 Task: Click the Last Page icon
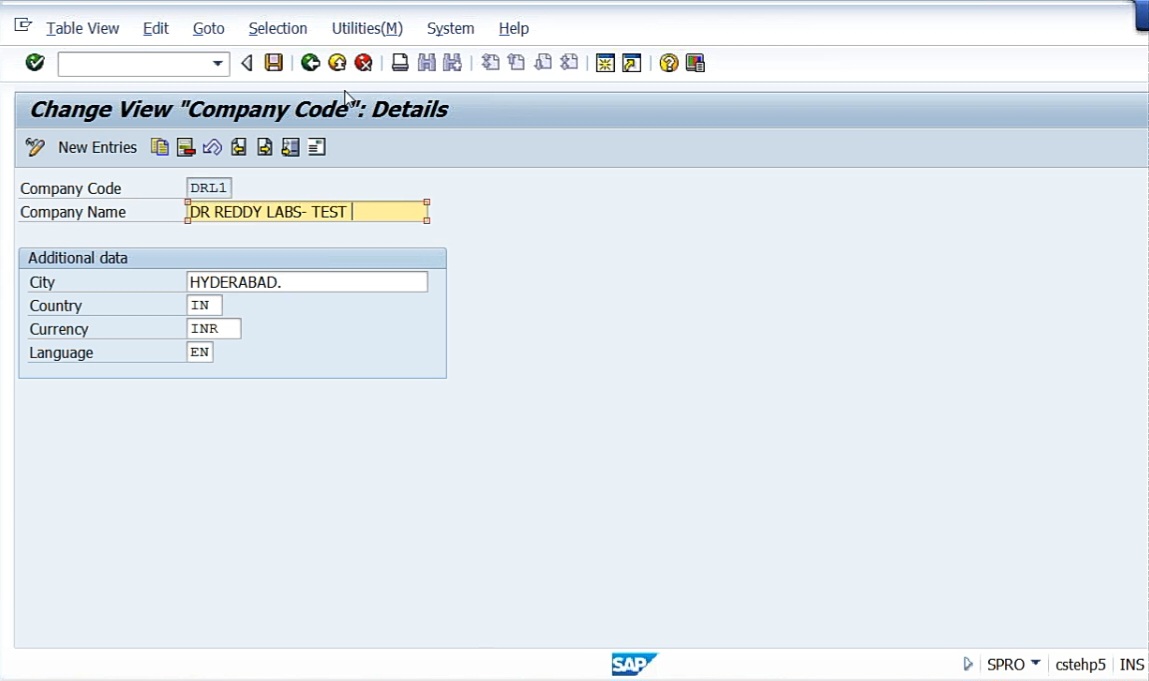tap(569, 63)
